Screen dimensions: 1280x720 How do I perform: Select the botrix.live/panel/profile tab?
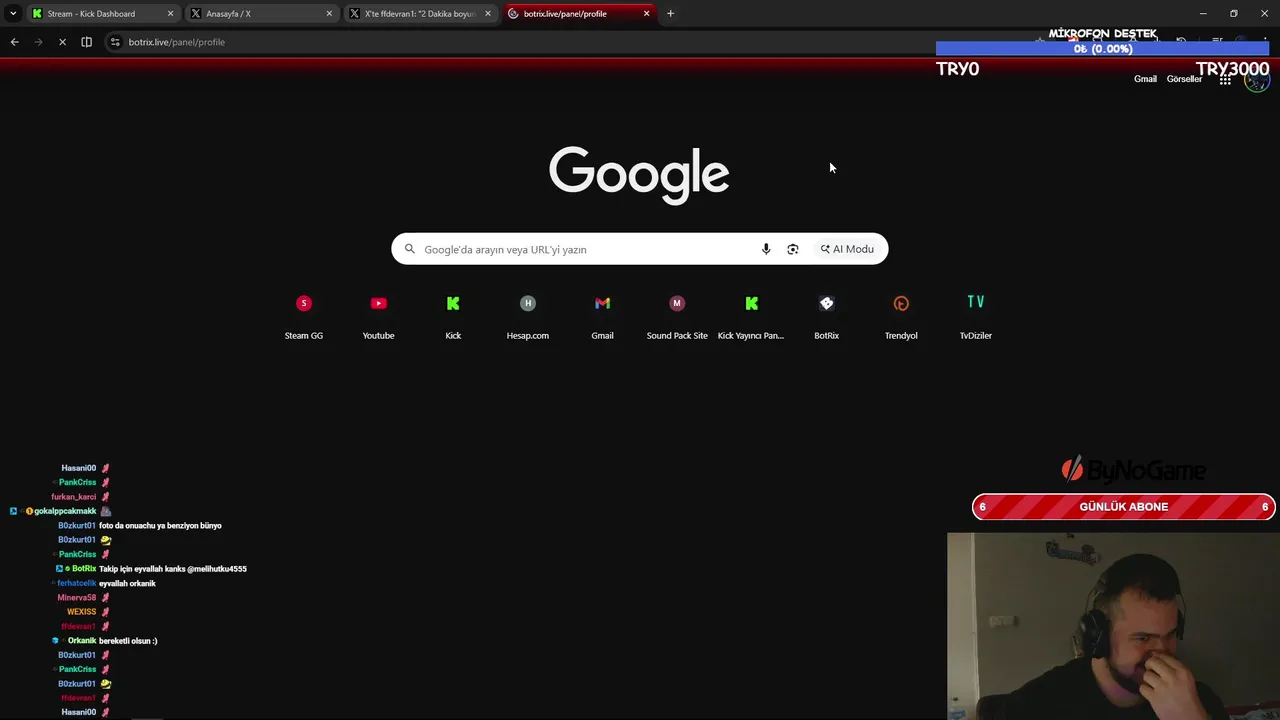[x=578, y=14]
